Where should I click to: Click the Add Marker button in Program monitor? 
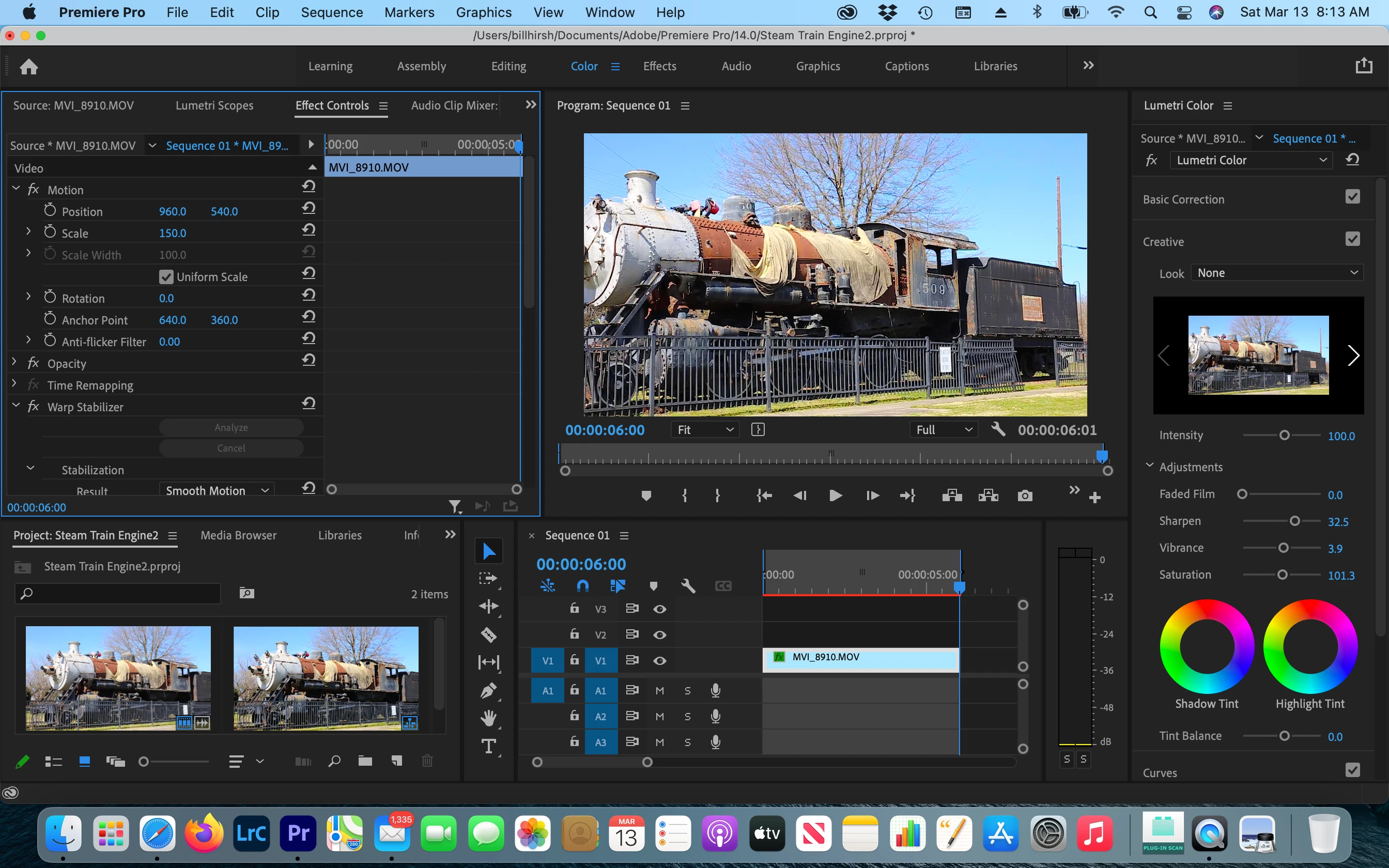point(646,496)
